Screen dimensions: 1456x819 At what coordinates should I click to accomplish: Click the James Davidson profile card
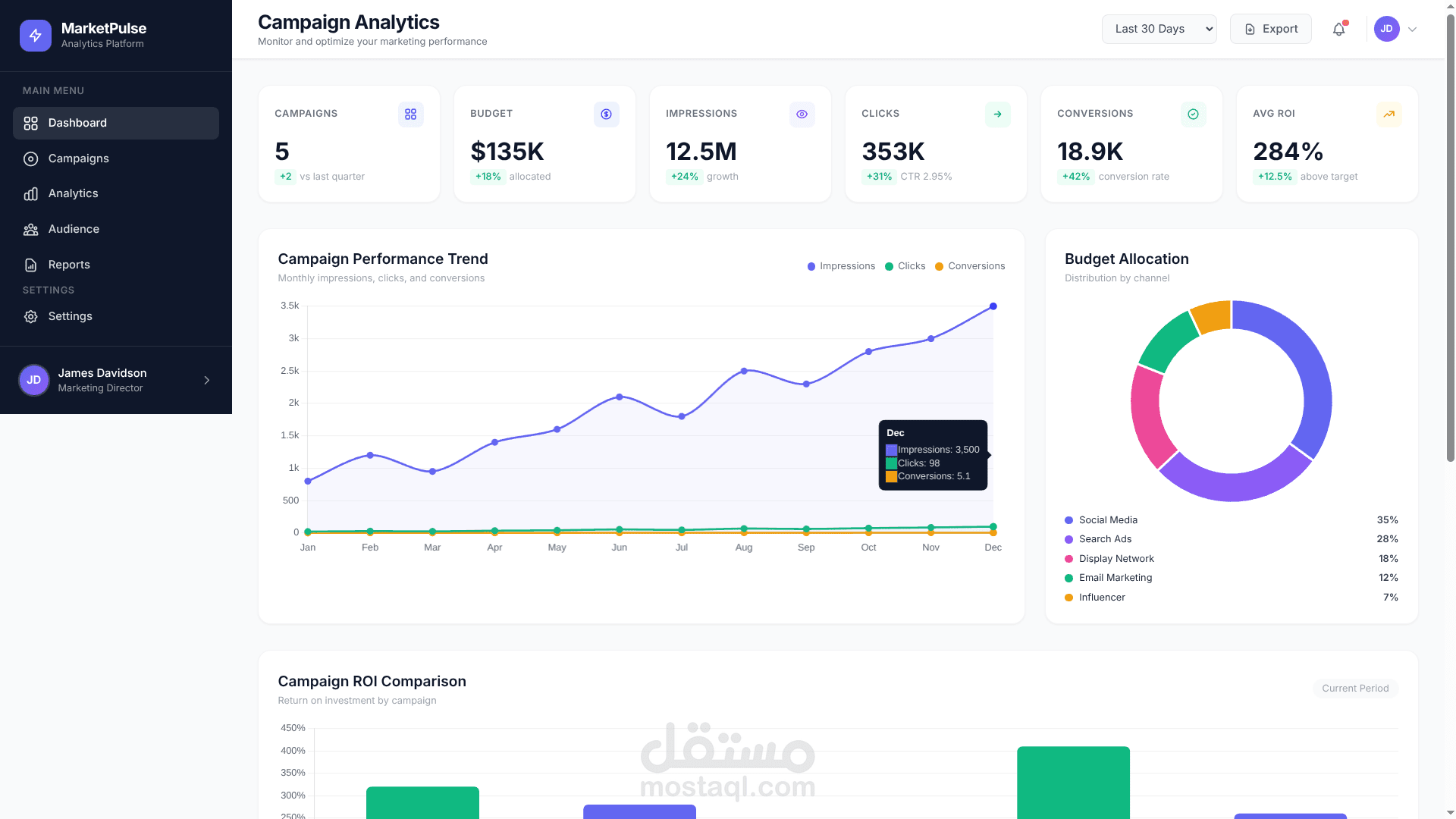(x=116, y=380)
